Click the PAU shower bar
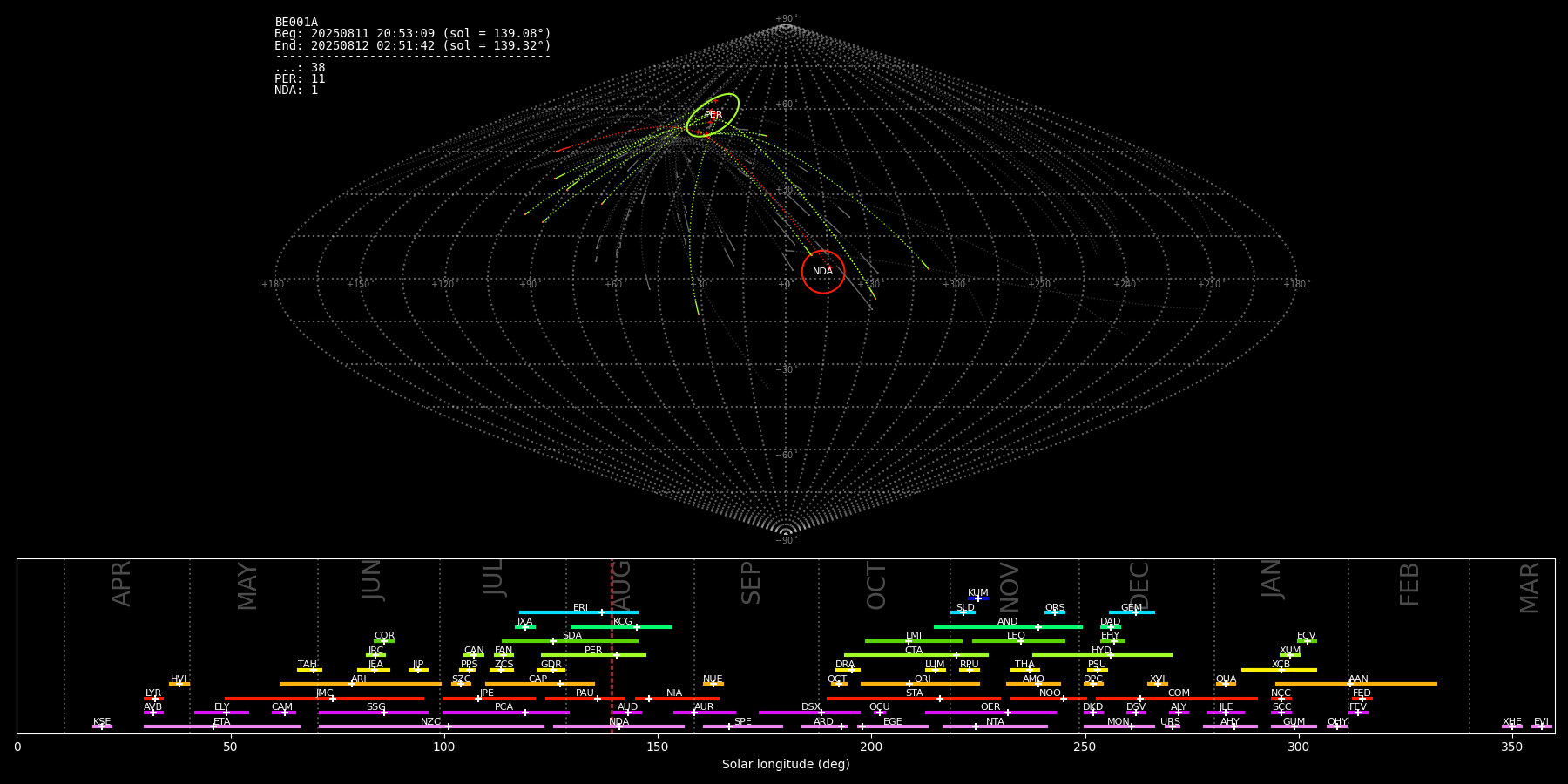 pyautogui.click(x=585, y=698)
